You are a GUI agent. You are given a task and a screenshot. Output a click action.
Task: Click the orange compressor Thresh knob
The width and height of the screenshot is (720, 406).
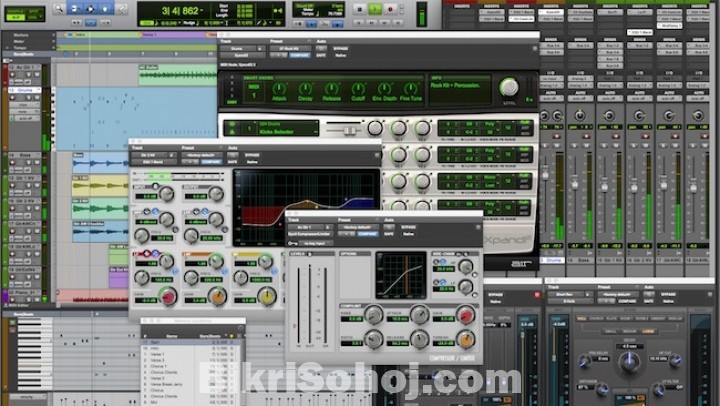click(465, 339)
